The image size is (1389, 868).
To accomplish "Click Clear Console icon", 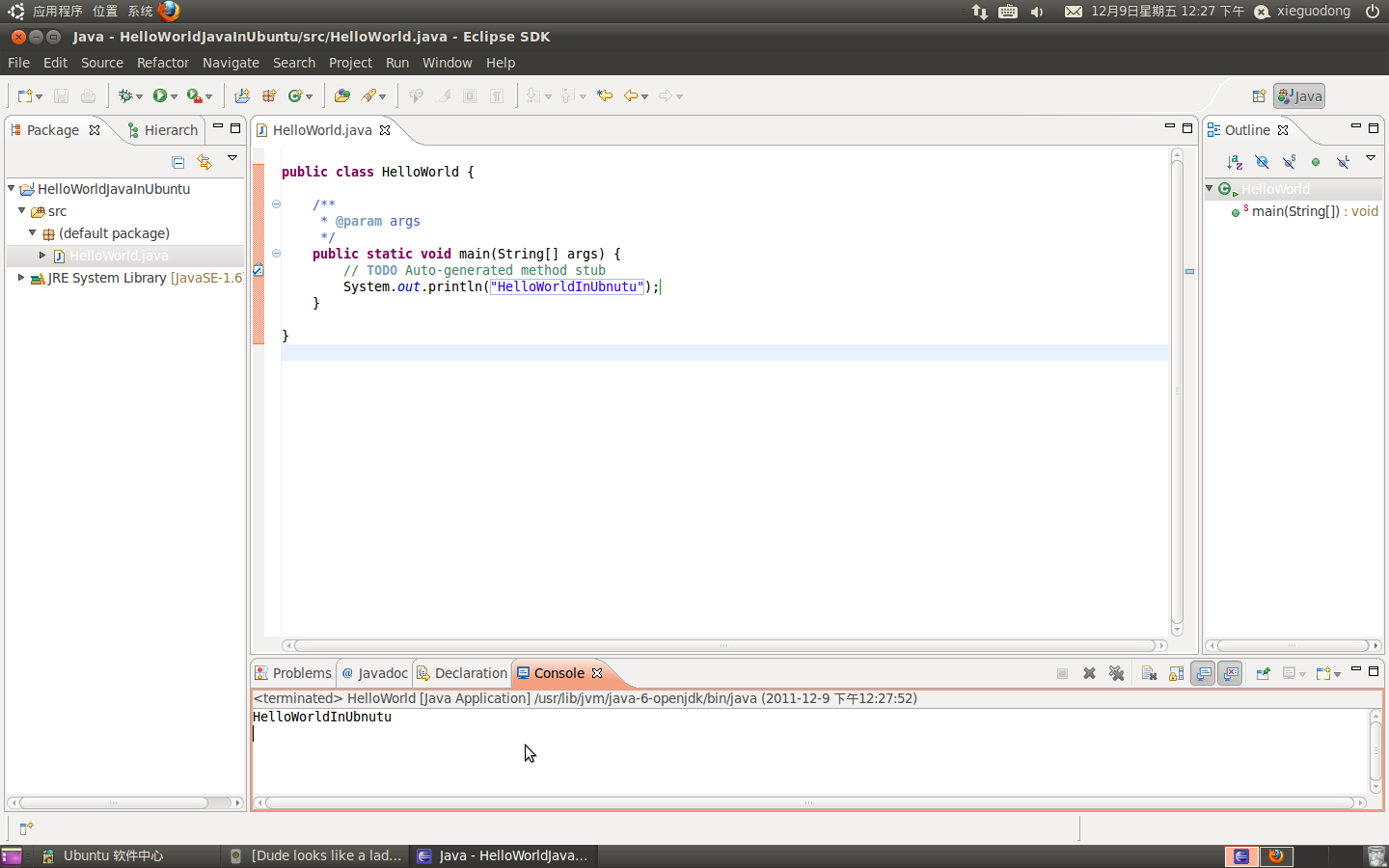I will point(1149,673).
